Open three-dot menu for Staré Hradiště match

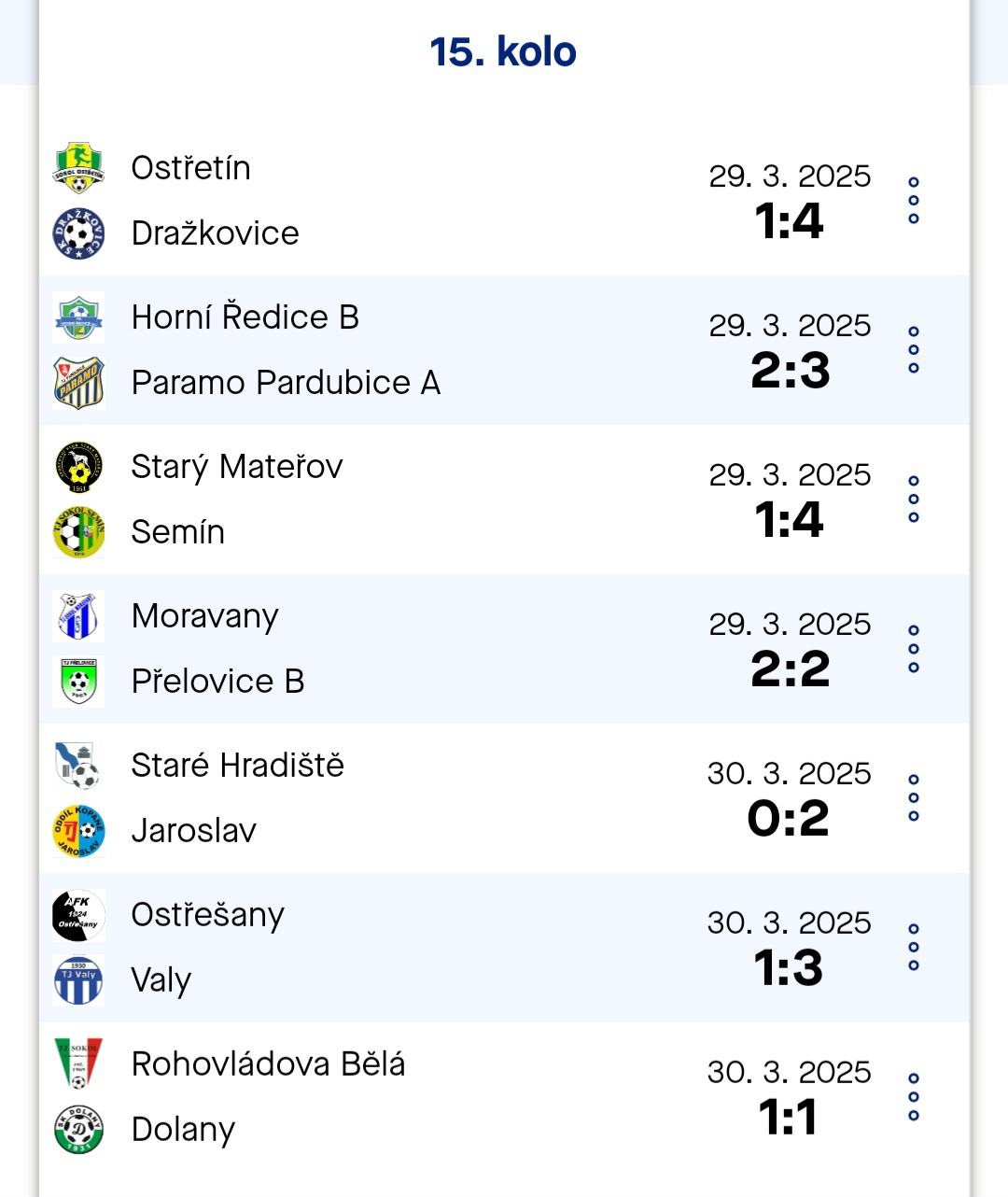[914, 797]
